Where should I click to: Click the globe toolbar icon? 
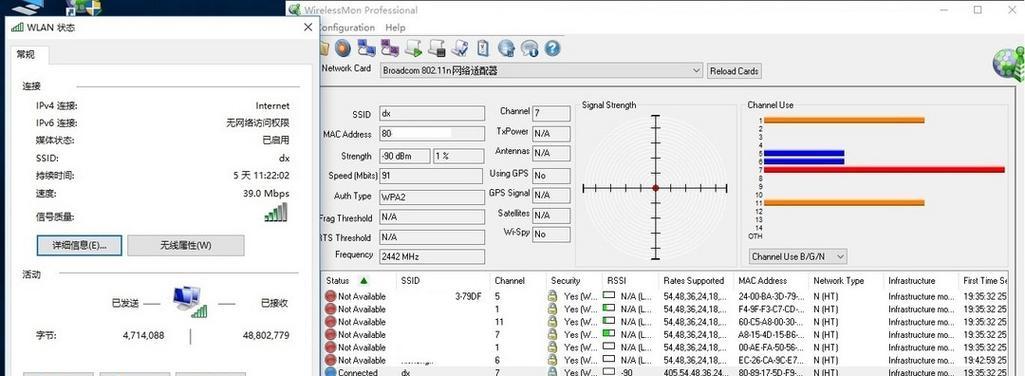[506, 48]
